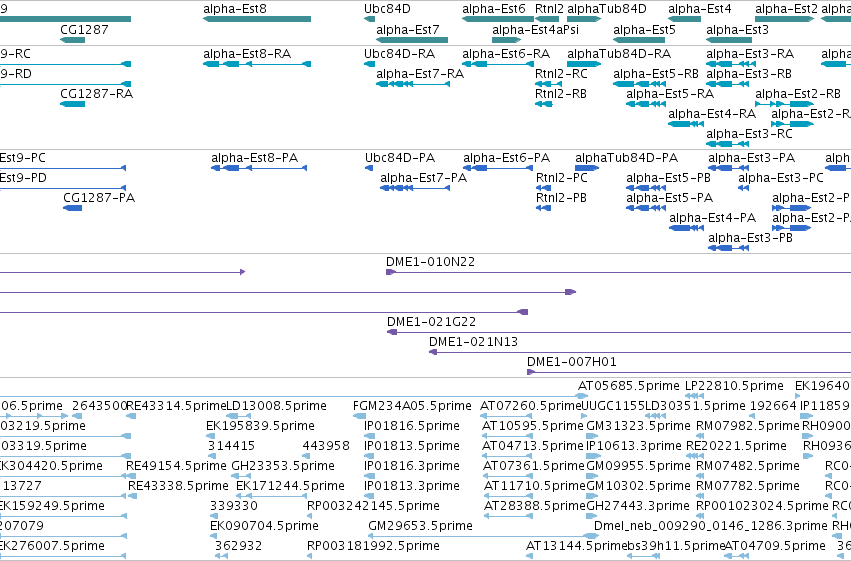Viewport: 851px width, 561px height.
Task: Click the alpha-Est6 gene bar
Action: point(498,19)
